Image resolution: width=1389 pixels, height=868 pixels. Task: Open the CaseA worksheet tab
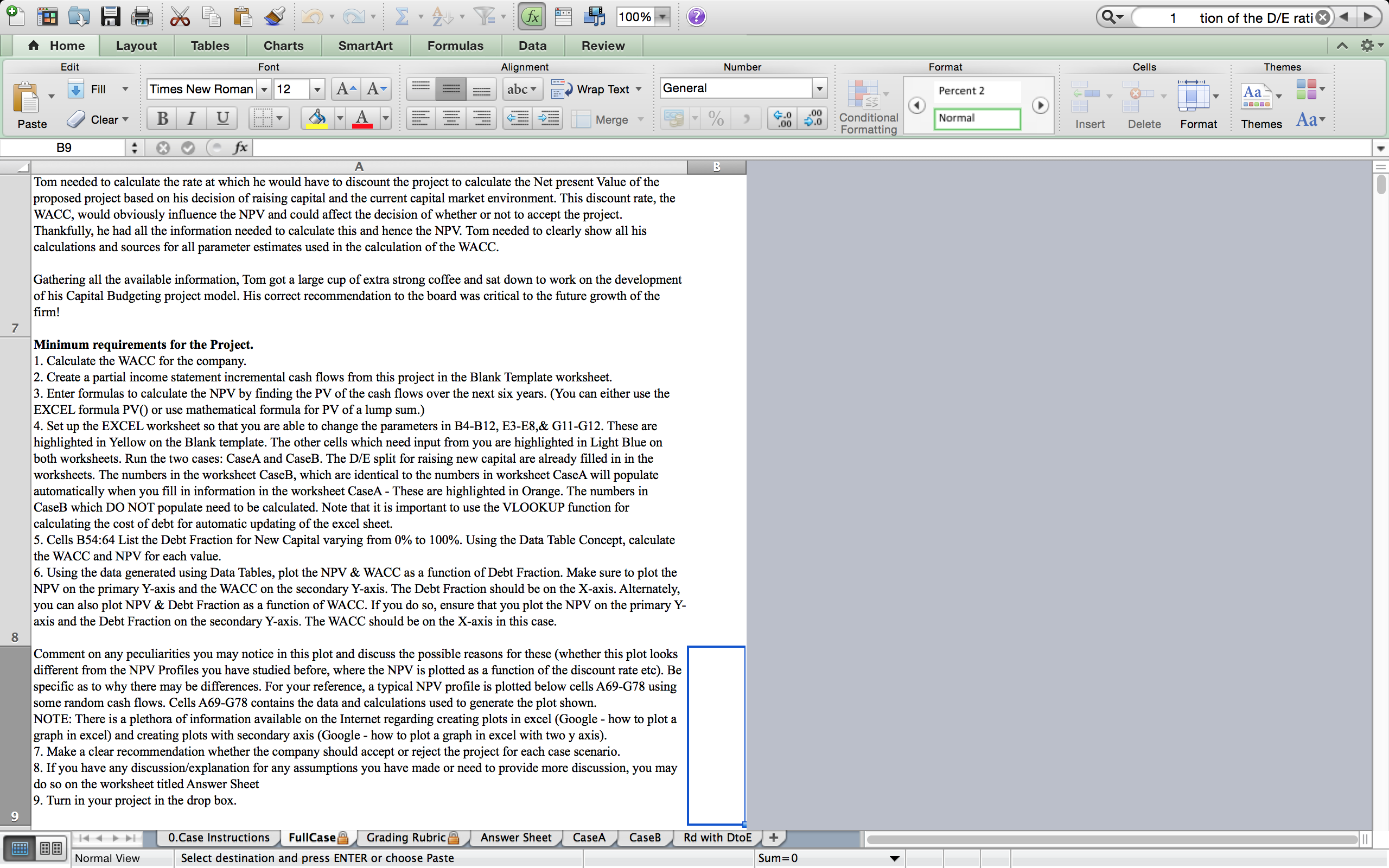click(589, 837)
